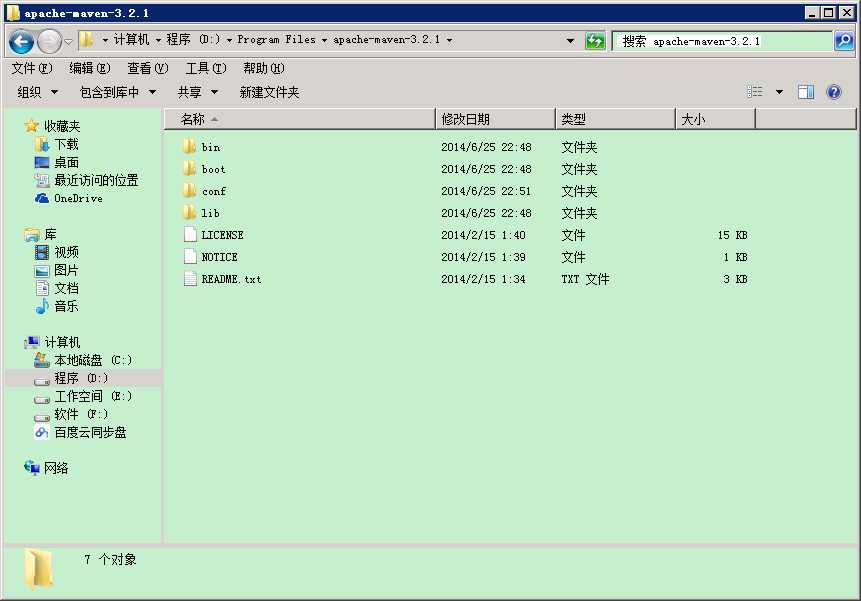Select the boot folder icon
The width and height of the screenshot is (861, 601).
click(x=189, y=168)
